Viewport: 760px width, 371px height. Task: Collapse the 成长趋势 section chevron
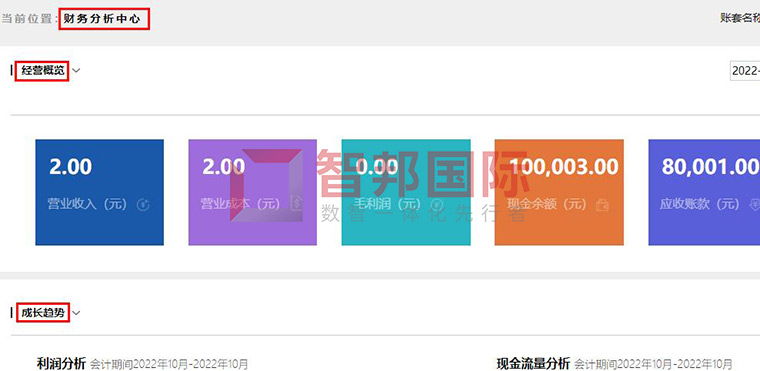(76, 313)
